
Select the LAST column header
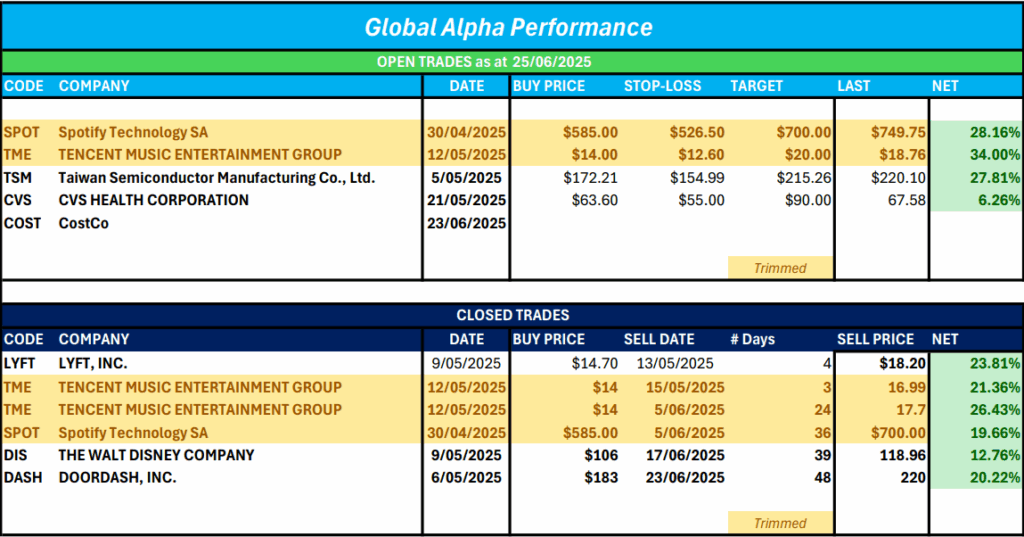(x=854, y=86)
